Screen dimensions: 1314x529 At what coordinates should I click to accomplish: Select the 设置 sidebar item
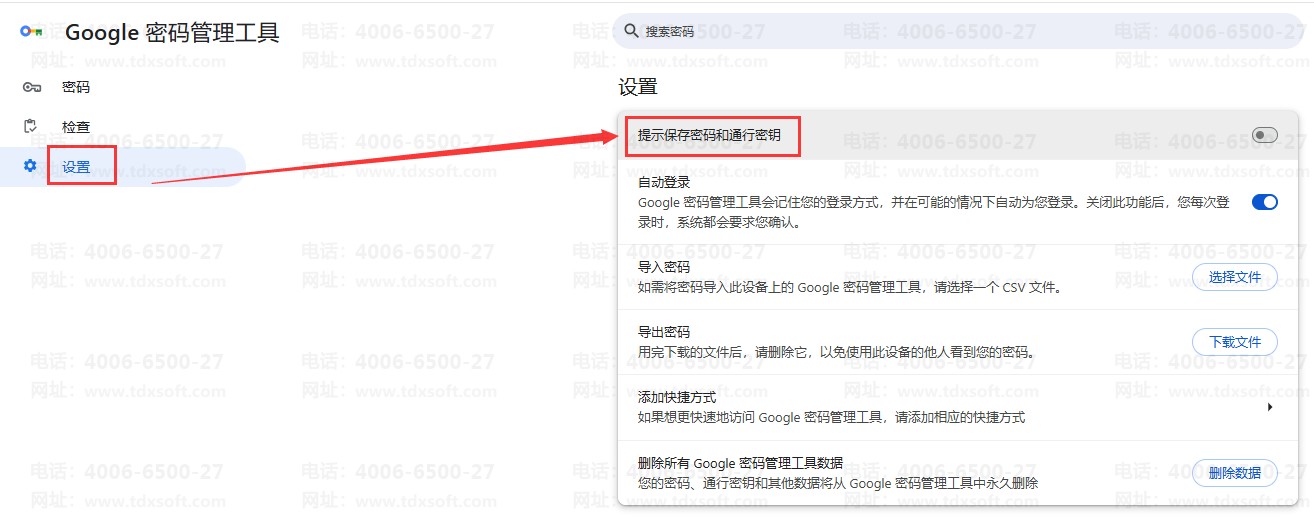click(x=122, y=167)
